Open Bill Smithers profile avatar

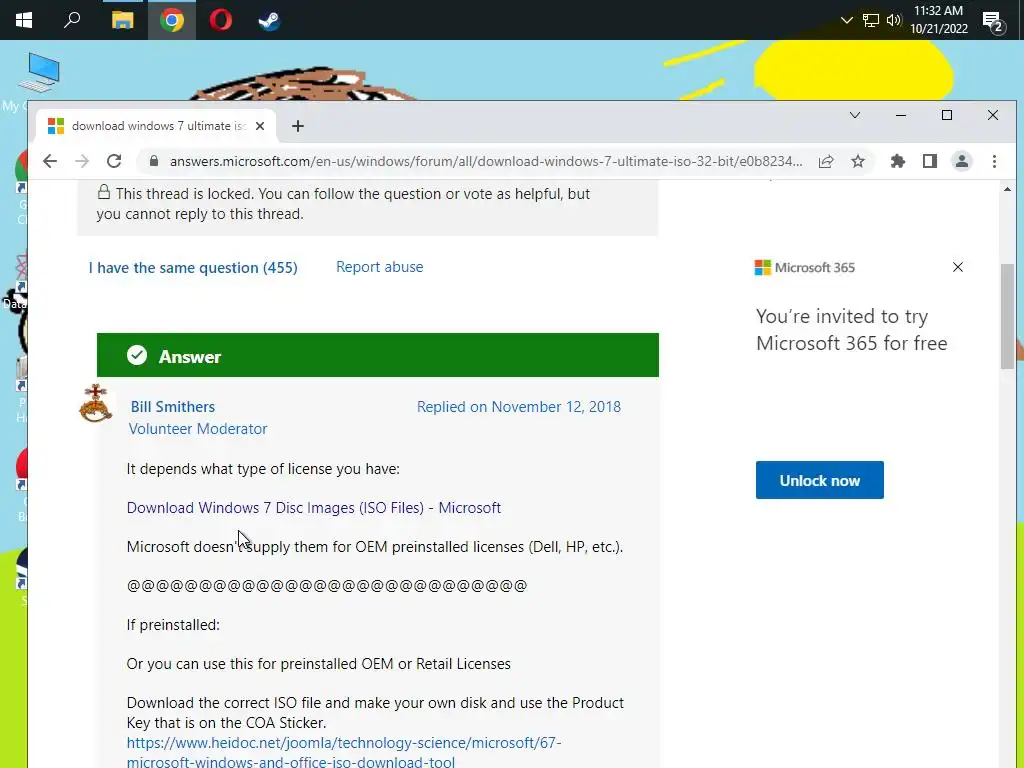tap(95, 404)
